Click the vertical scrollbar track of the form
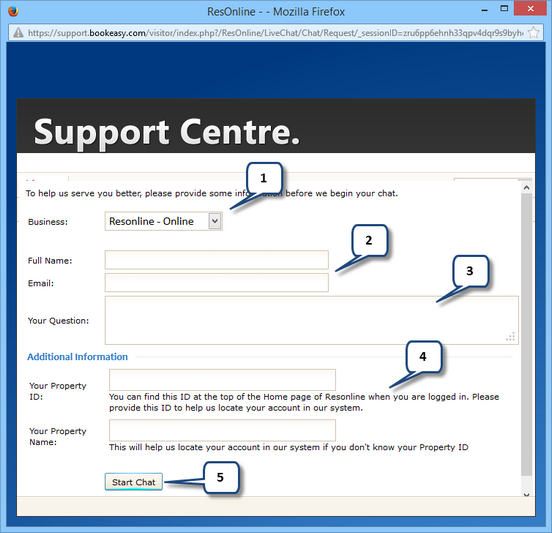 point(526,334)
